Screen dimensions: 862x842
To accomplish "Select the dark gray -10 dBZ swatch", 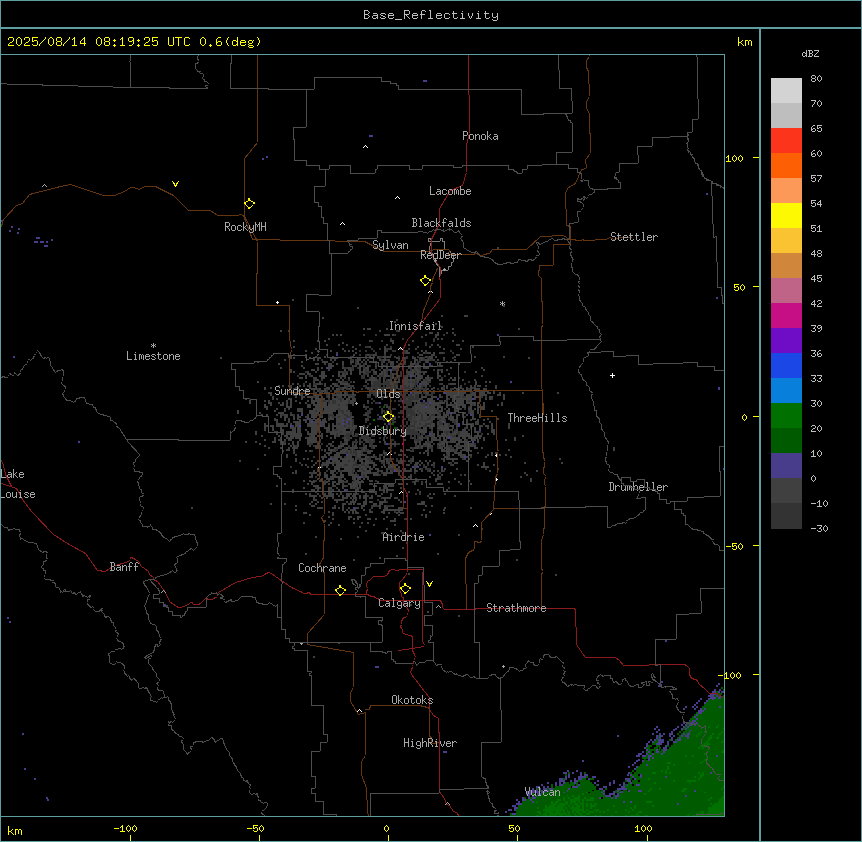I will pyautogui.click(x=786, y=516).
